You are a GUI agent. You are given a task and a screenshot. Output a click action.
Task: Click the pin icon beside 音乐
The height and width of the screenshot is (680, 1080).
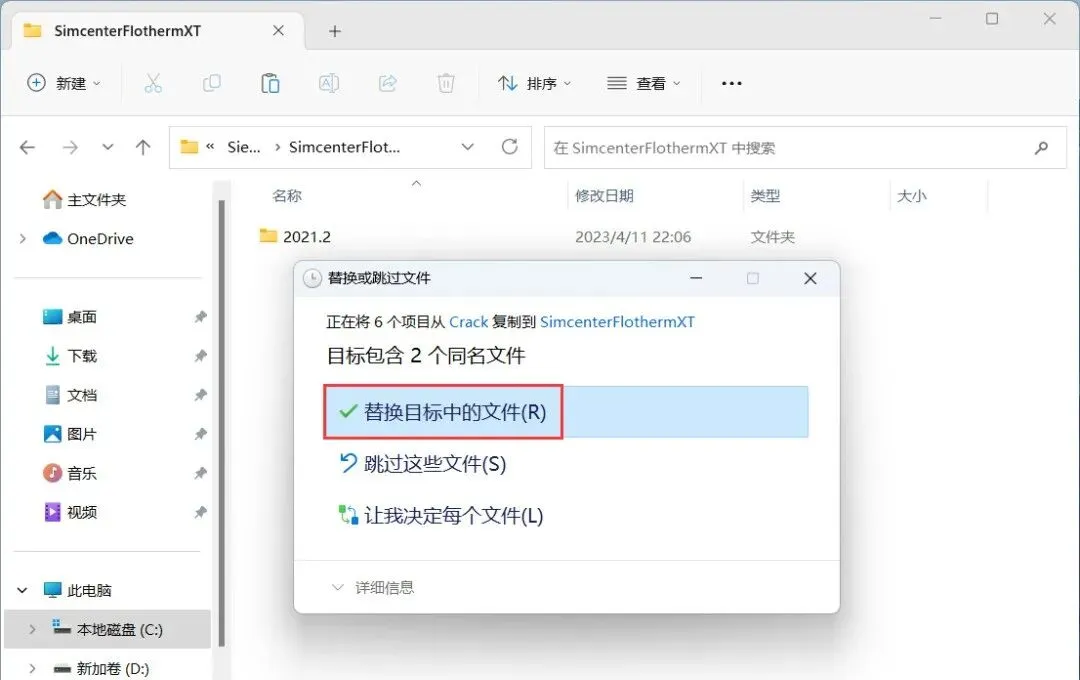click(x=200, y=473)
